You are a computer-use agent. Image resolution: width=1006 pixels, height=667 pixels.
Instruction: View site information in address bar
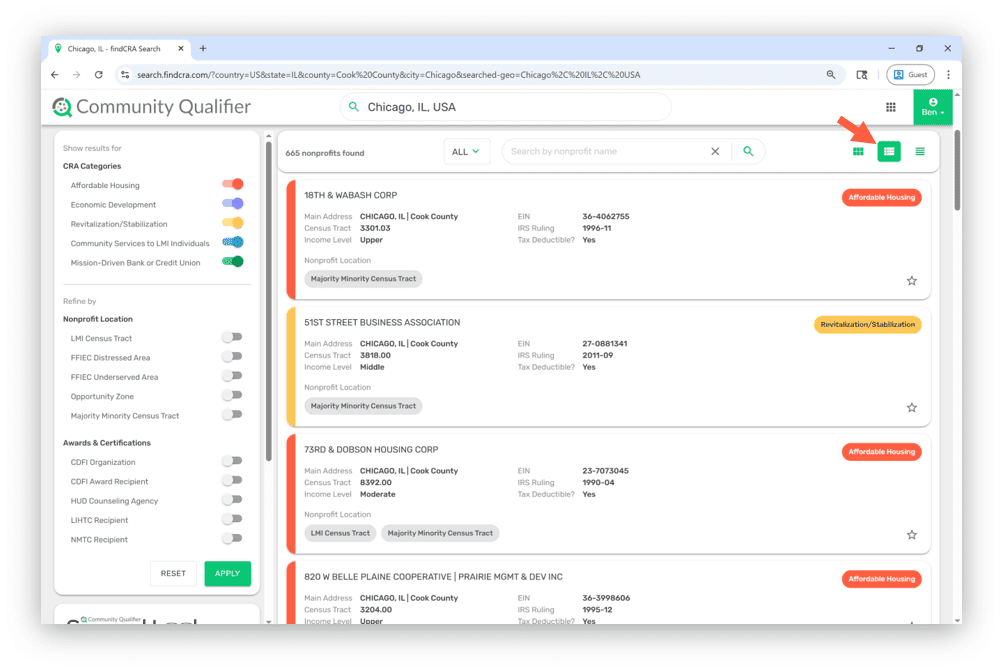125,75
